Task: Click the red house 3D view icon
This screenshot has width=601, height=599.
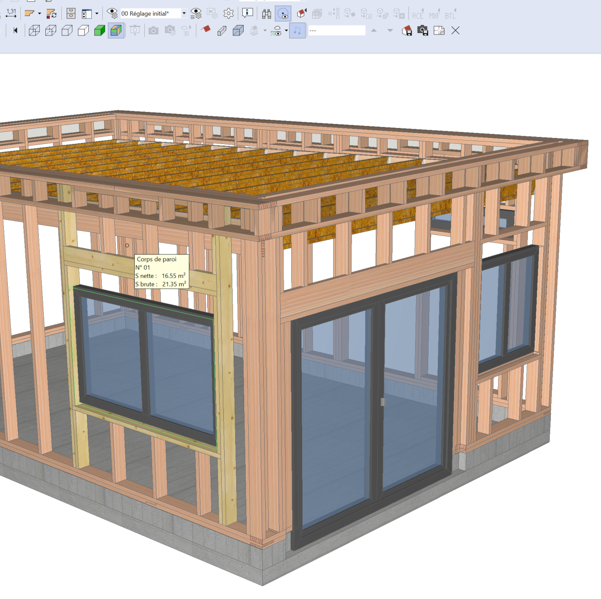Action: click(407, 31)
